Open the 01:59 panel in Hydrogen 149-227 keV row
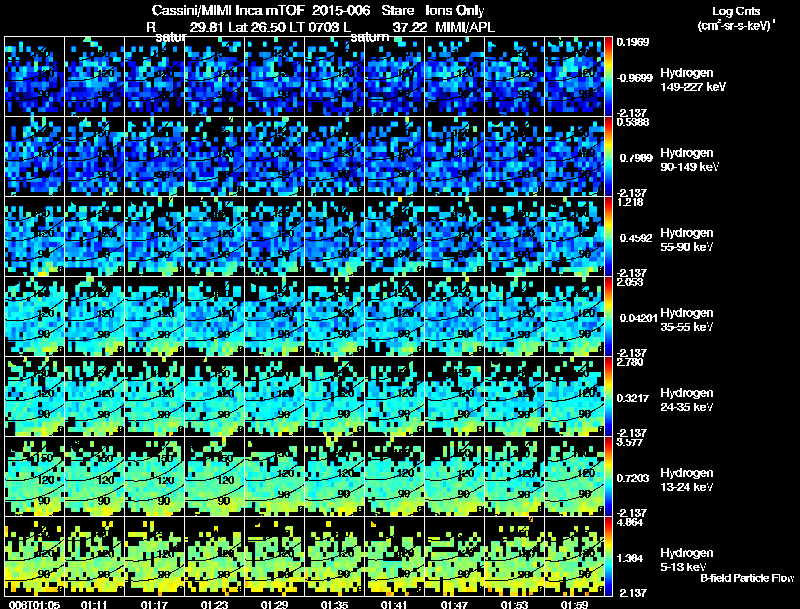The height and width of the screenshot is (609, 800). click(x=574, y=76)
